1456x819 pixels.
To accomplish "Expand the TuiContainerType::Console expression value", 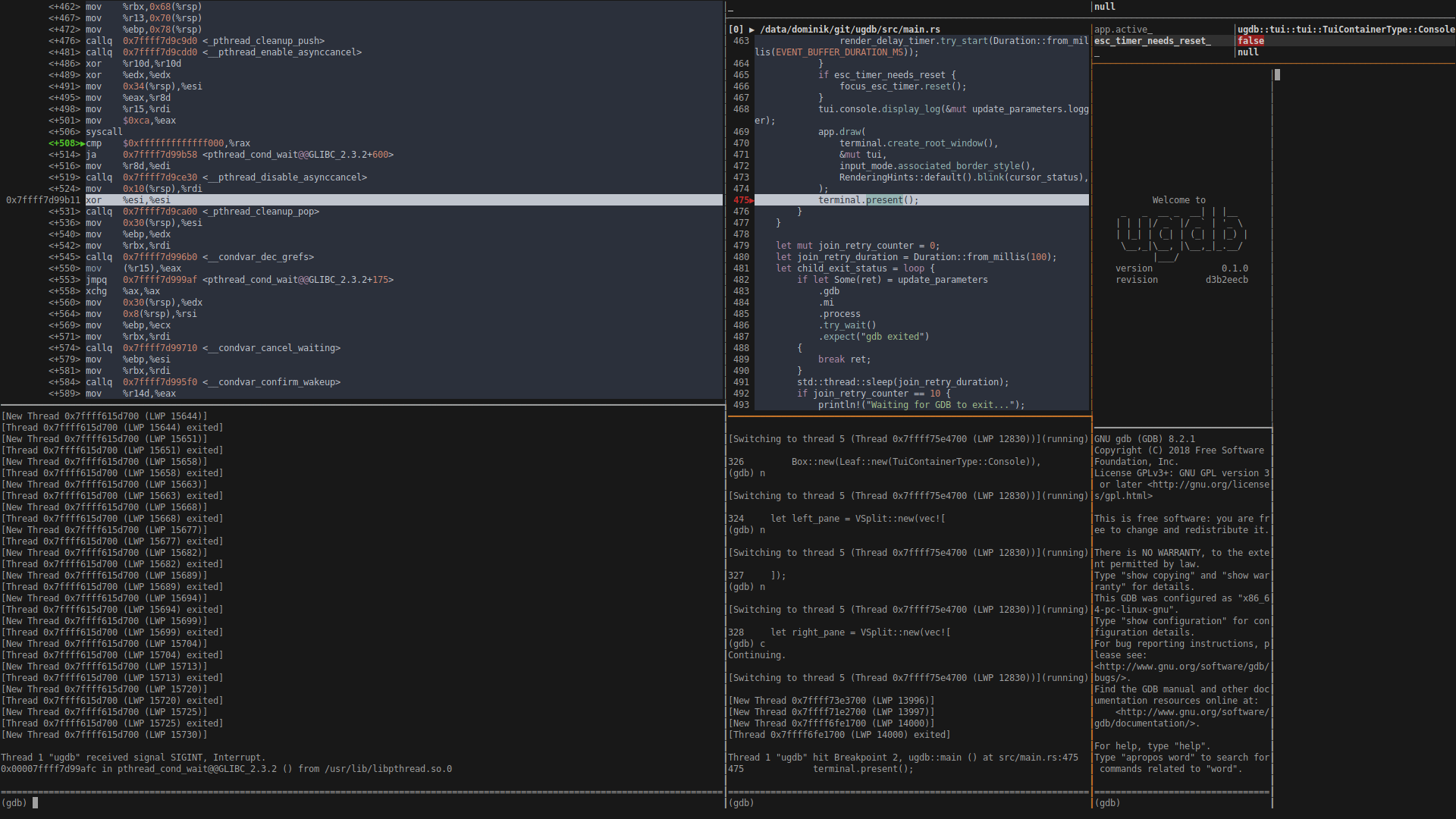I will tap(1345, 30).
